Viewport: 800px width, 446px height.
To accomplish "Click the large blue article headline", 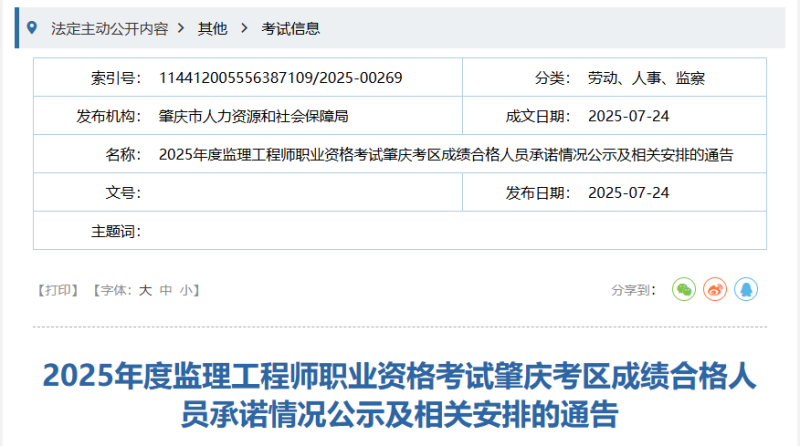I will pyautogui.click(x=399, y=395).
